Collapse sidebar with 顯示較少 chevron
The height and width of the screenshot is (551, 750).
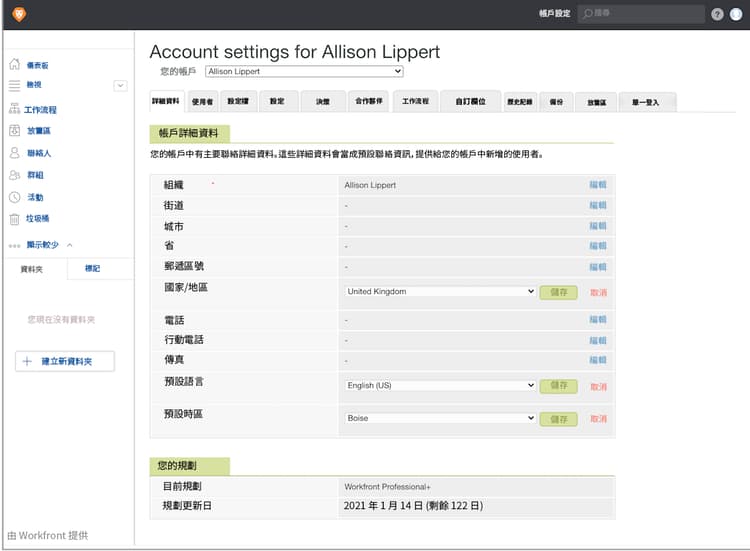(70, 245)
